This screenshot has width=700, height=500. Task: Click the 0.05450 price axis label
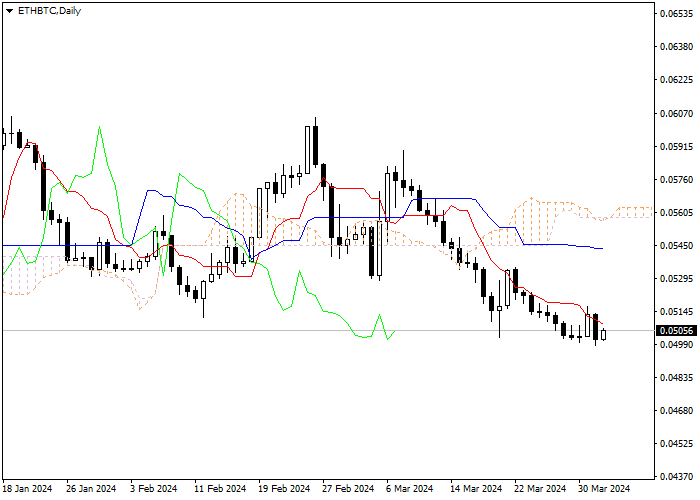pos(676,246)
